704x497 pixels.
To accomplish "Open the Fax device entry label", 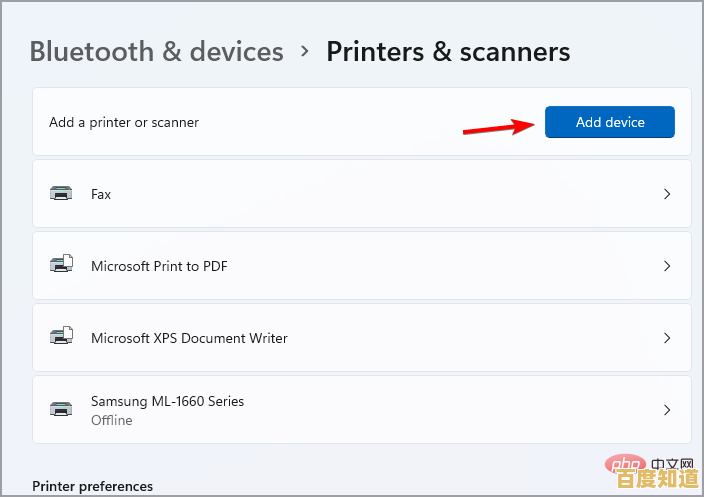I will [101, 194].
